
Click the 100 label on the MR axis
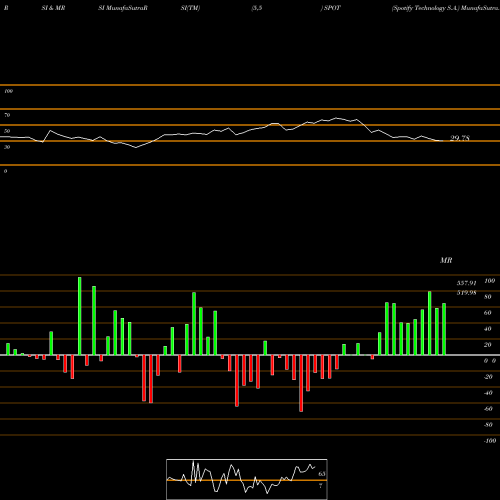point(489,281)
